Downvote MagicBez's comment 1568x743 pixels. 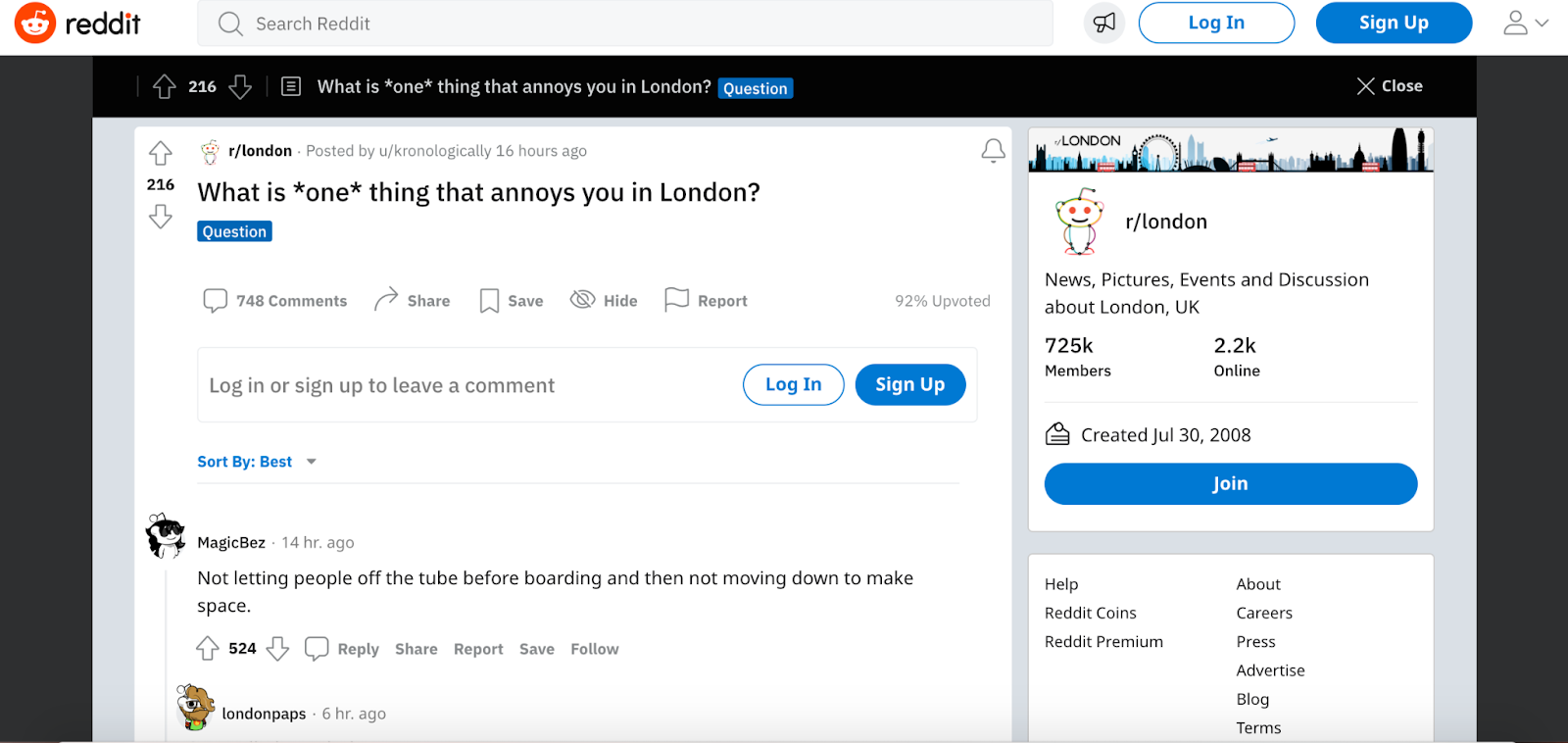pos(278,648)
